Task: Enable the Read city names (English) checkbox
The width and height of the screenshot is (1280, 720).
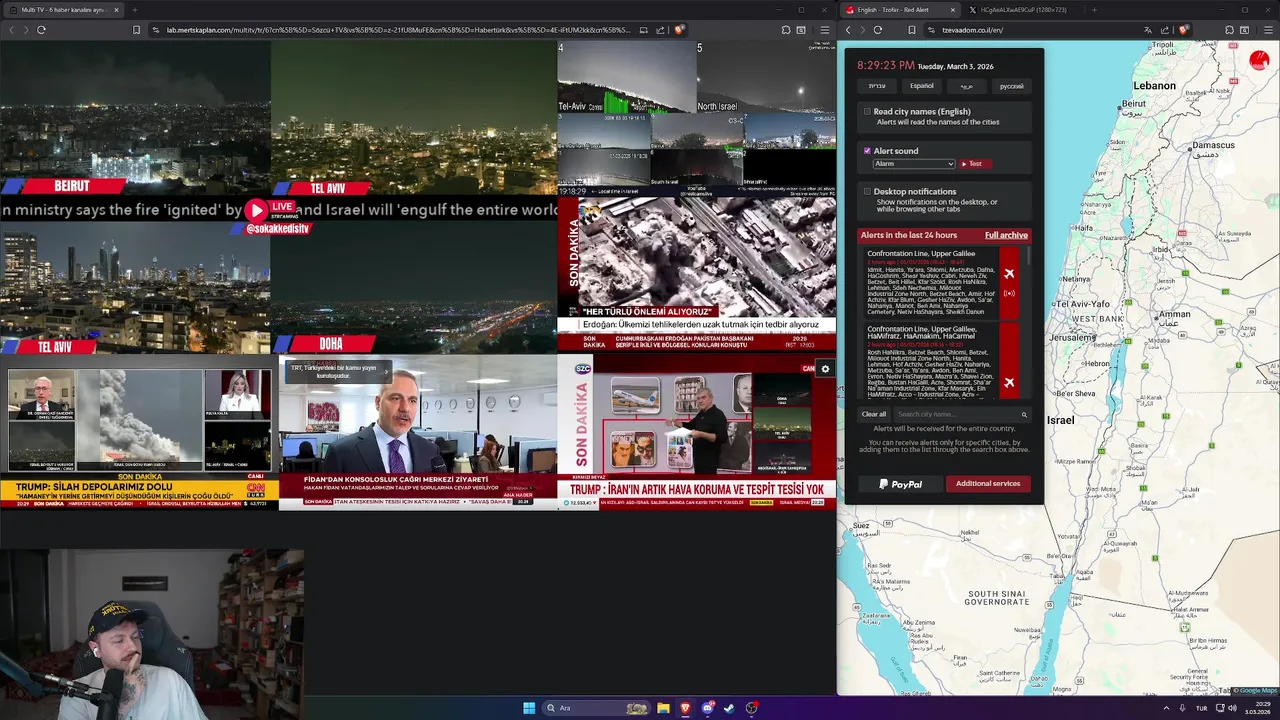Action: [x=867, y=112]
